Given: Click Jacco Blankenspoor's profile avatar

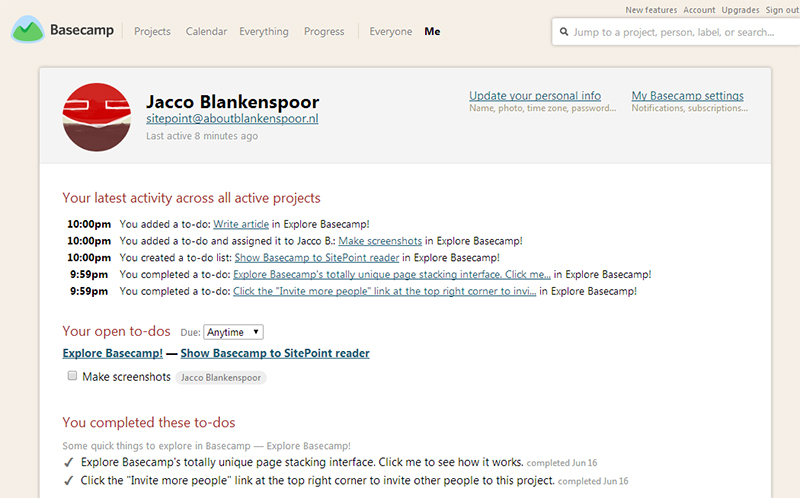Looking at the screenshot, I should 96,118.
